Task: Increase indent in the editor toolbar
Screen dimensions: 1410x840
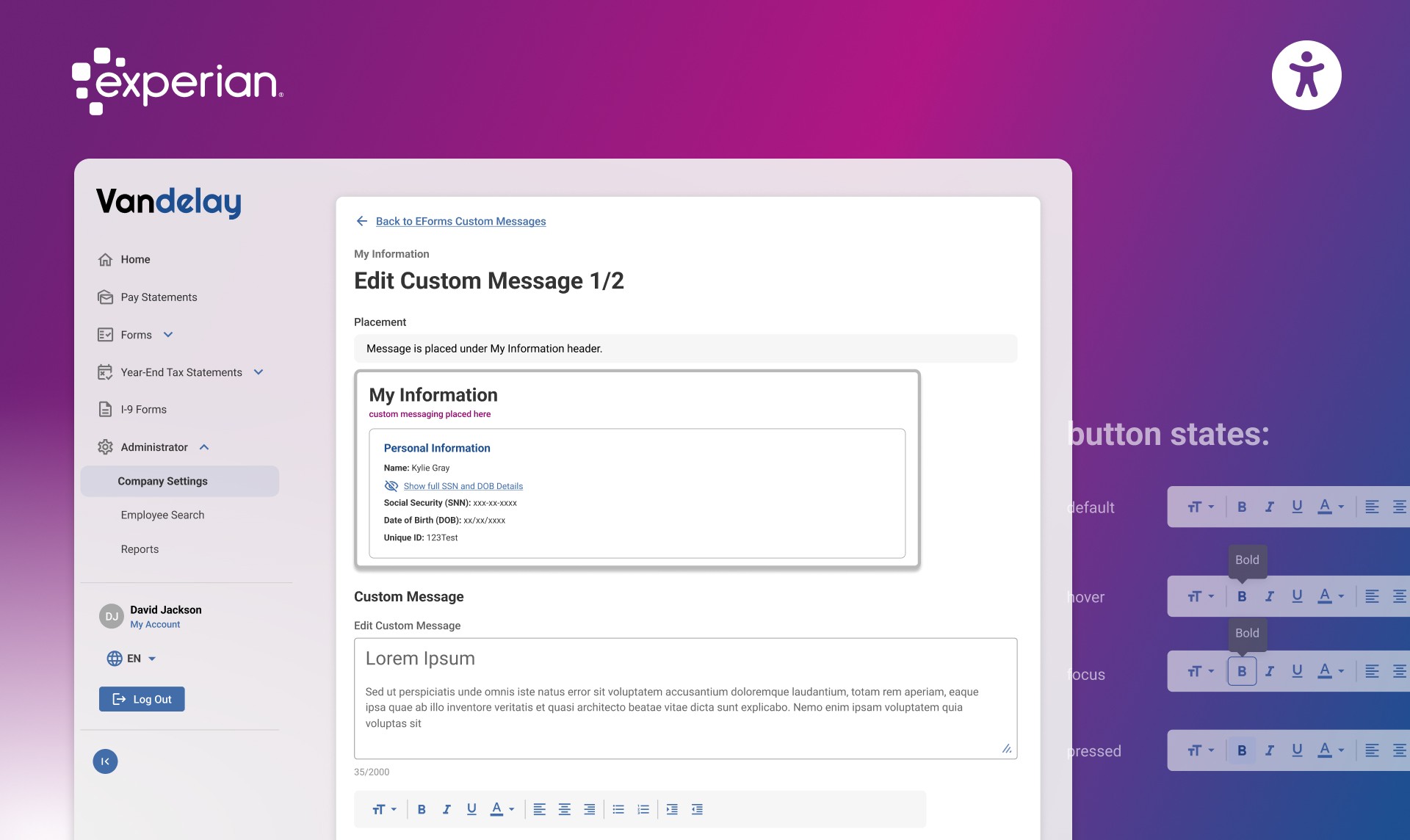Action: (x=672, y=809)
